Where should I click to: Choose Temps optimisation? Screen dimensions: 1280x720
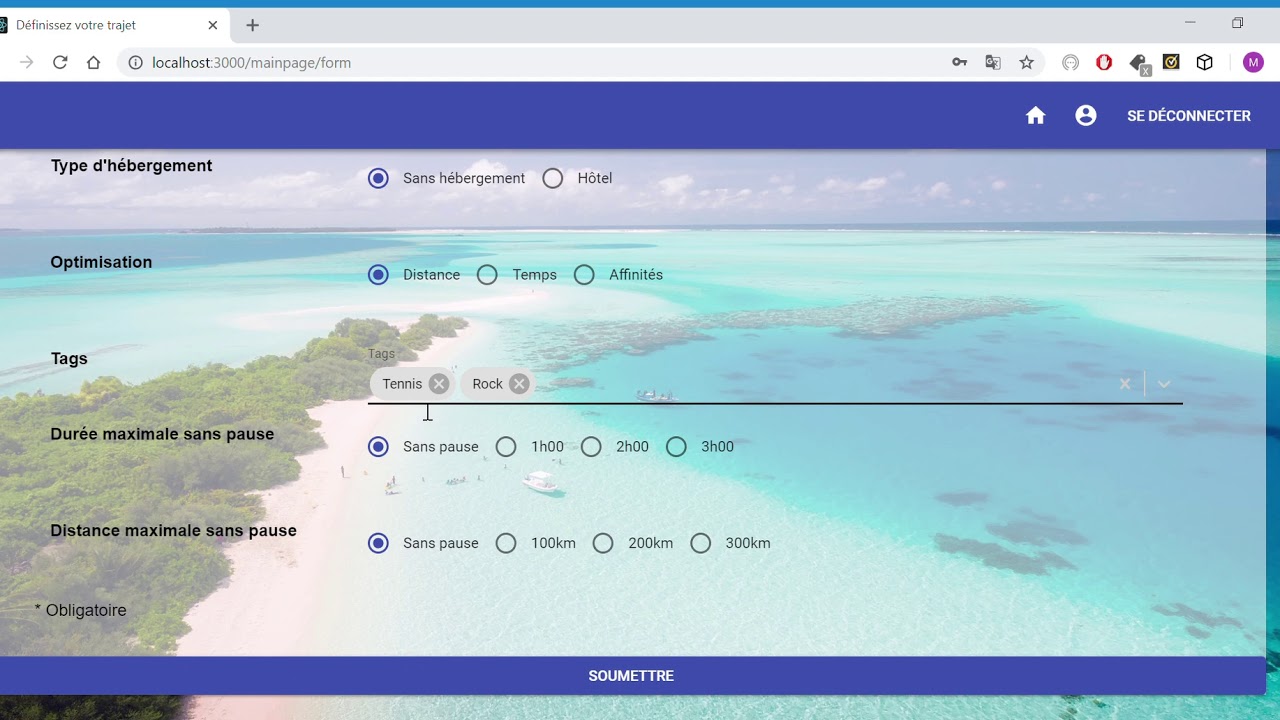pos(487,275)
